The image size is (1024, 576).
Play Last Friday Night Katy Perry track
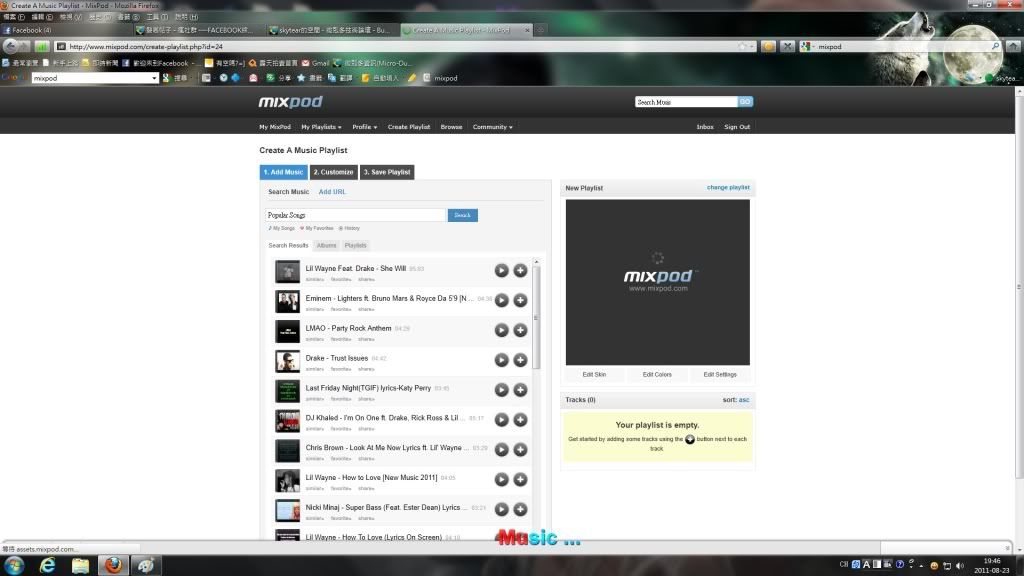501,390
